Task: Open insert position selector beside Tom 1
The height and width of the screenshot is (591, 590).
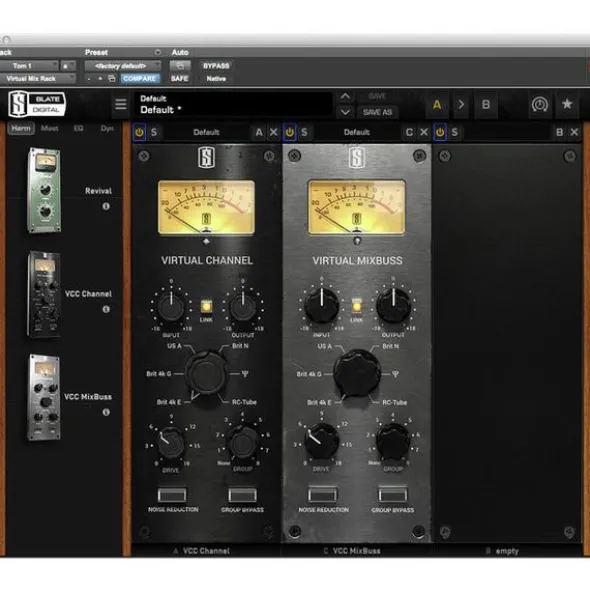Action: click(x=68, y=66)
